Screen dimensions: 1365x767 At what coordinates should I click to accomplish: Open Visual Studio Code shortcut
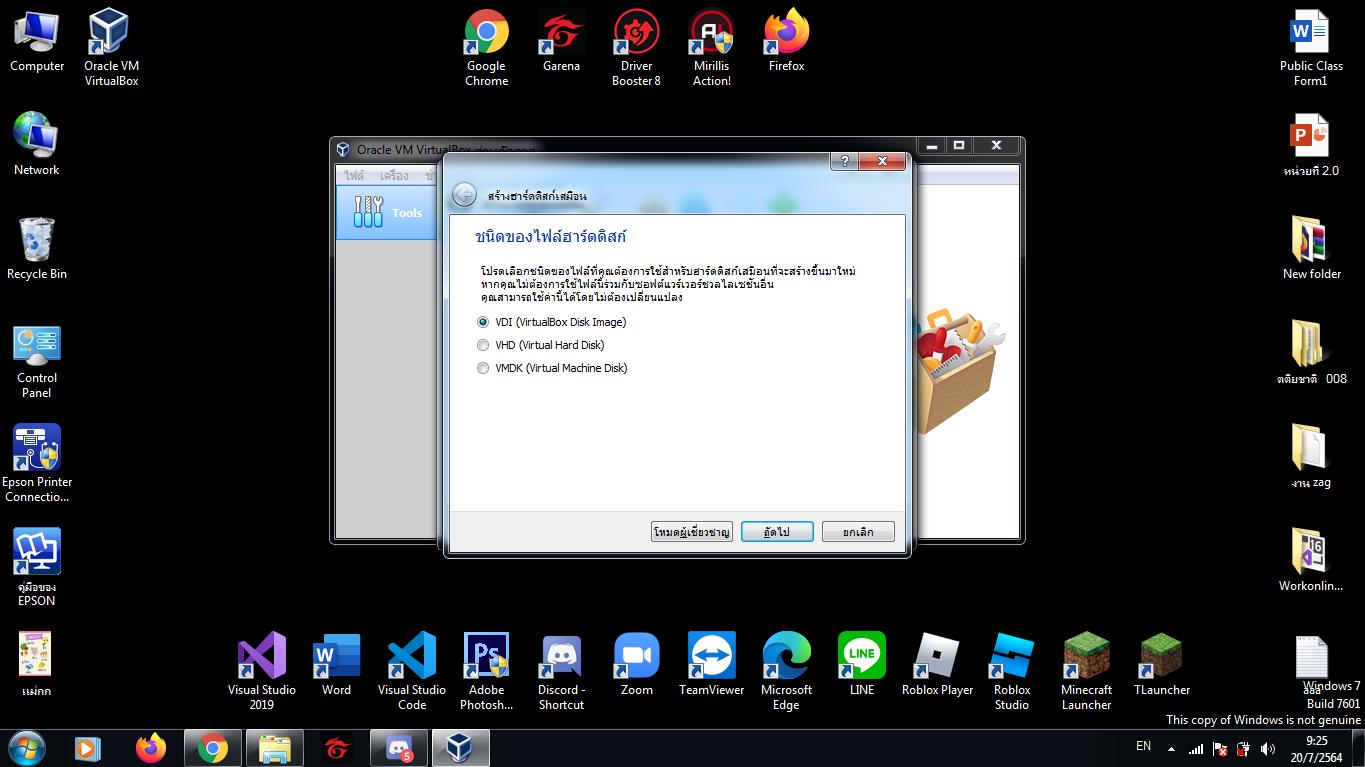[x=412, y=671]
